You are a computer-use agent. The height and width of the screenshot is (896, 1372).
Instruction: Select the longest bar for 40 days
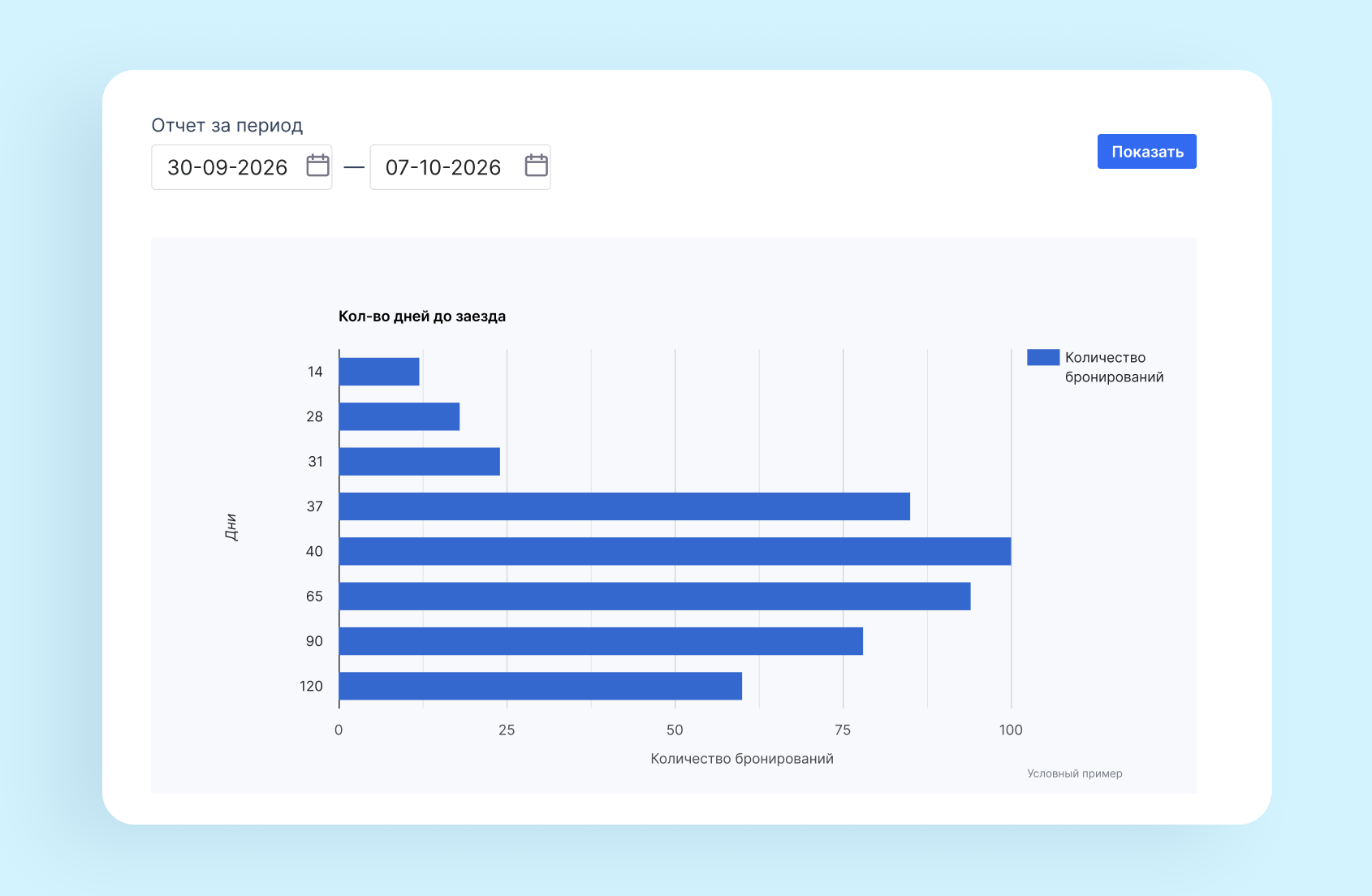[675, 551]
